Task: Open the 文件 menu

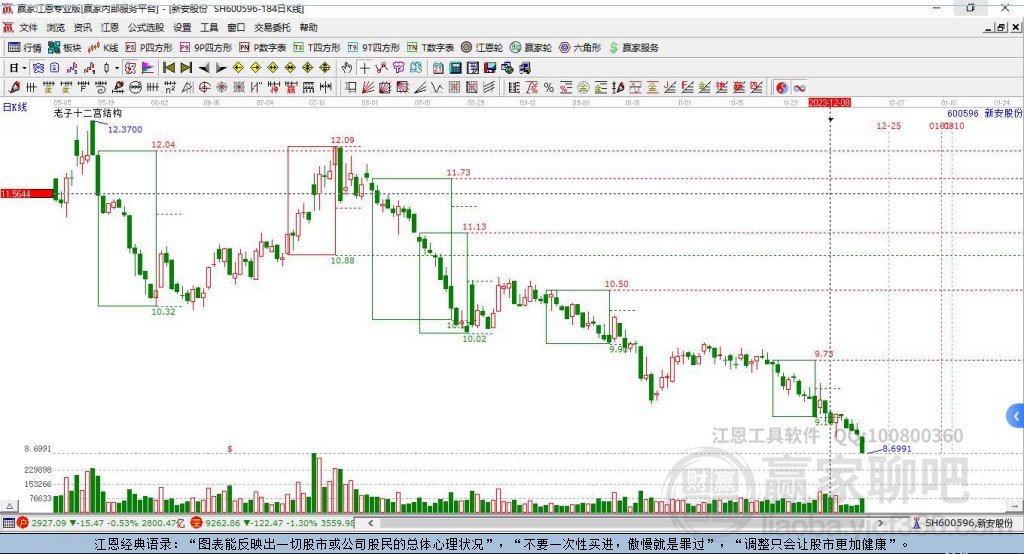Action: (x=29, y=27)
